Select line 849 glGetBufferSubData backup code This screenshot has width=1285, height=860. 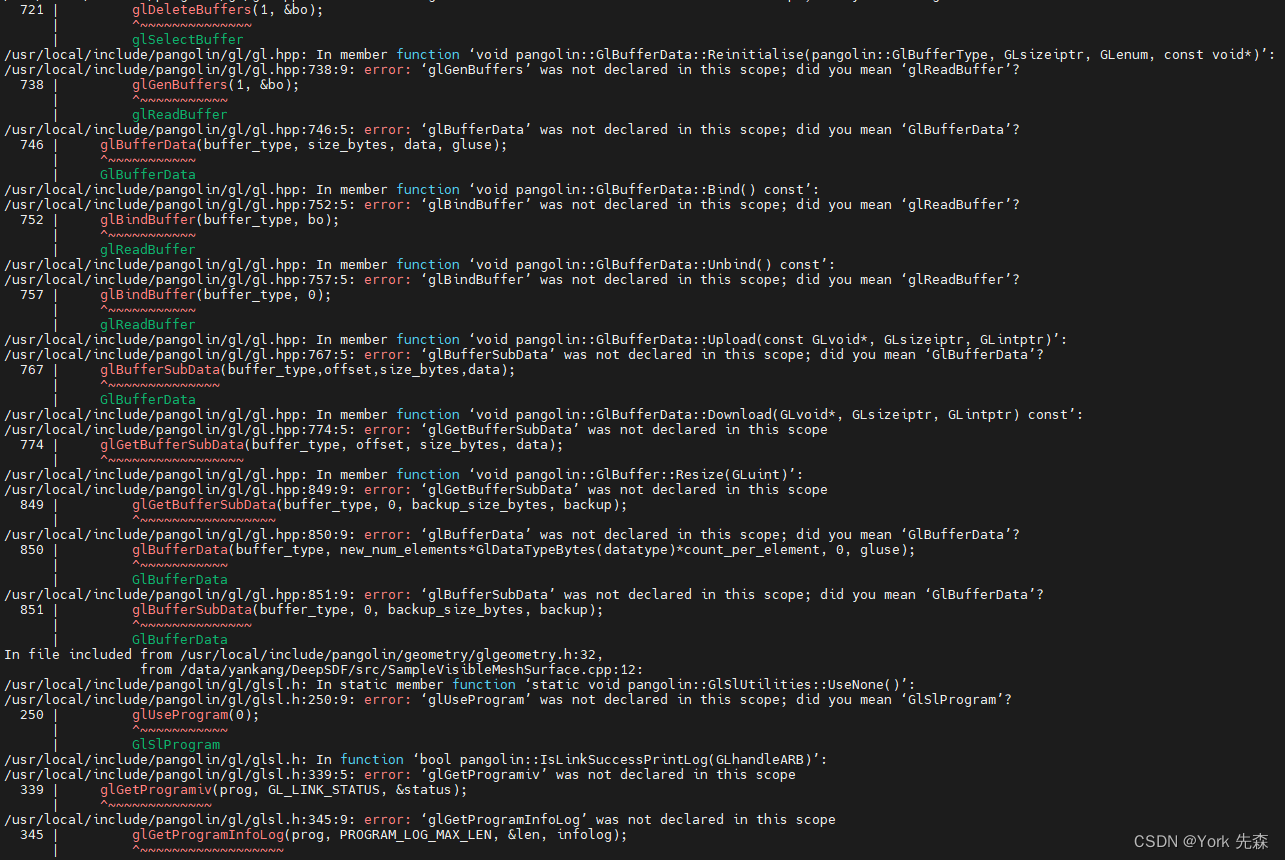tap(379, 504)
